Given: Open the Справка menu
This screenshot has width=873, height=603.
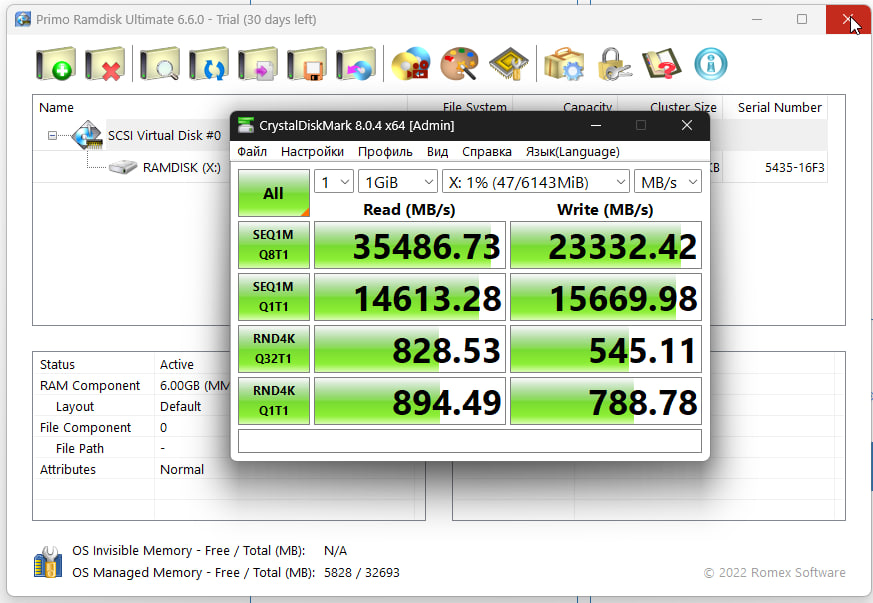Looking at the screenshot, I should pyautogui.click(x=487, y=151).
